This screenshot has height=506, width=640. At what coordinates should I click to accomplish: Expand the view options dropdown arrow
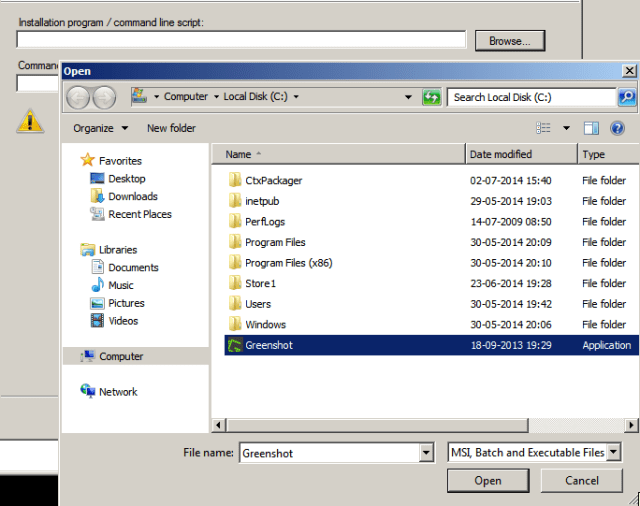(x=566, y=128)
